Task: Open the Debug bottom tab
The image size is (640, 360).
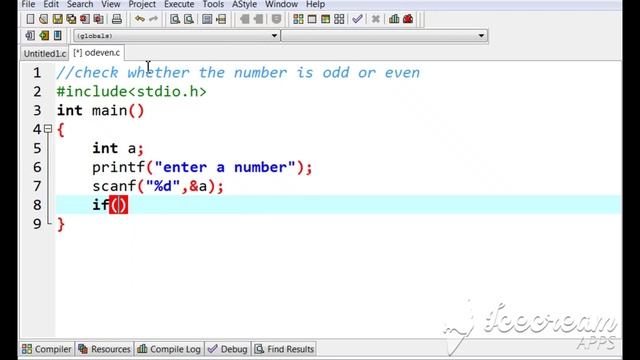Action: [x=228, y=349]
